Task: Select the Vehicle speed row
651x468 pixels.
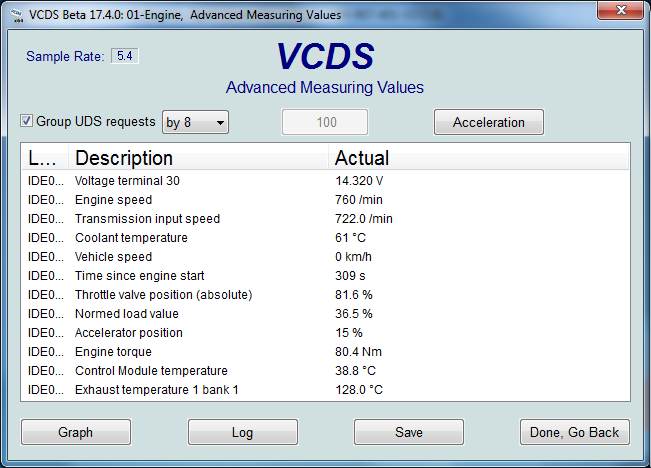Action: coord(326,257)
